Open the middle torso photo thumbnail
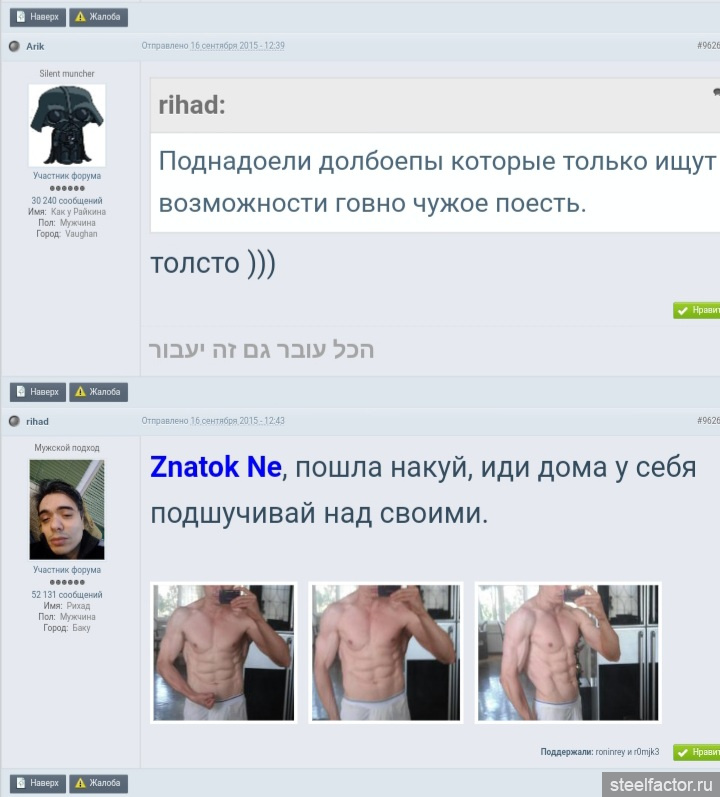This screenshot has height=797, width=720. pos(386,653)
